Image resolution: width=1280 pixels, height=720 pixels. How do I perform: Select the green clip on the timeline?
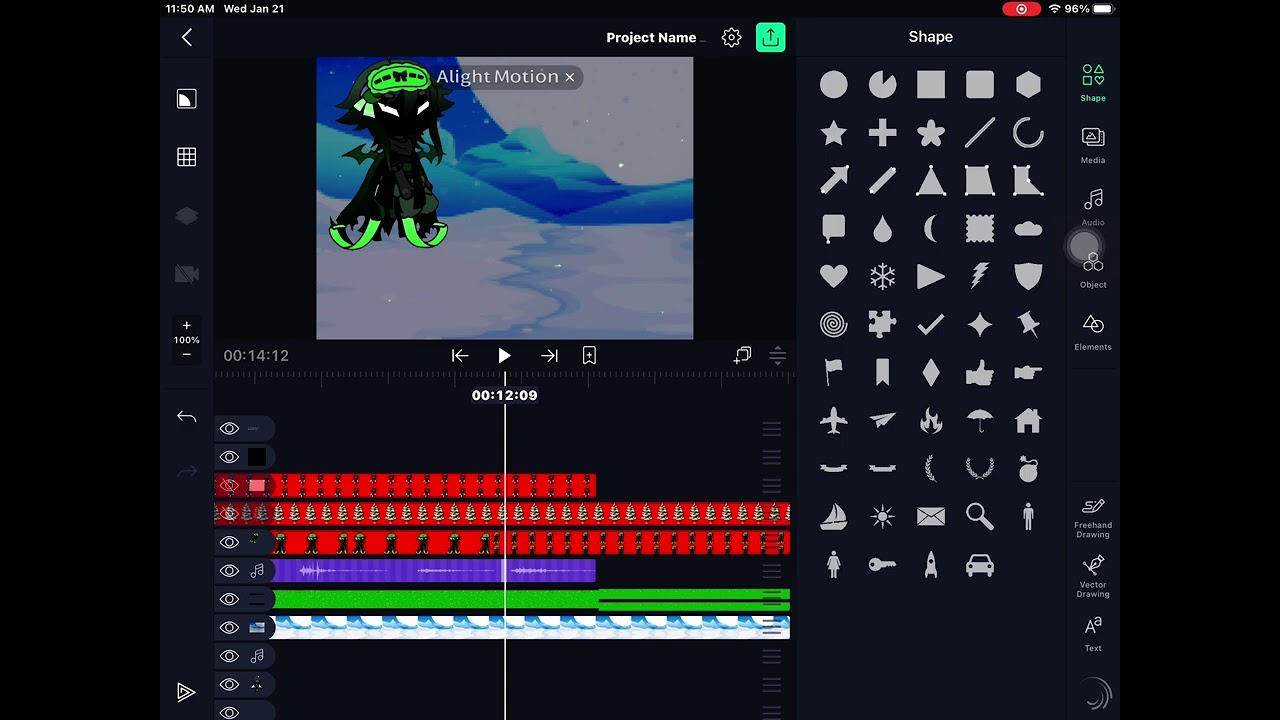[531, 599]
